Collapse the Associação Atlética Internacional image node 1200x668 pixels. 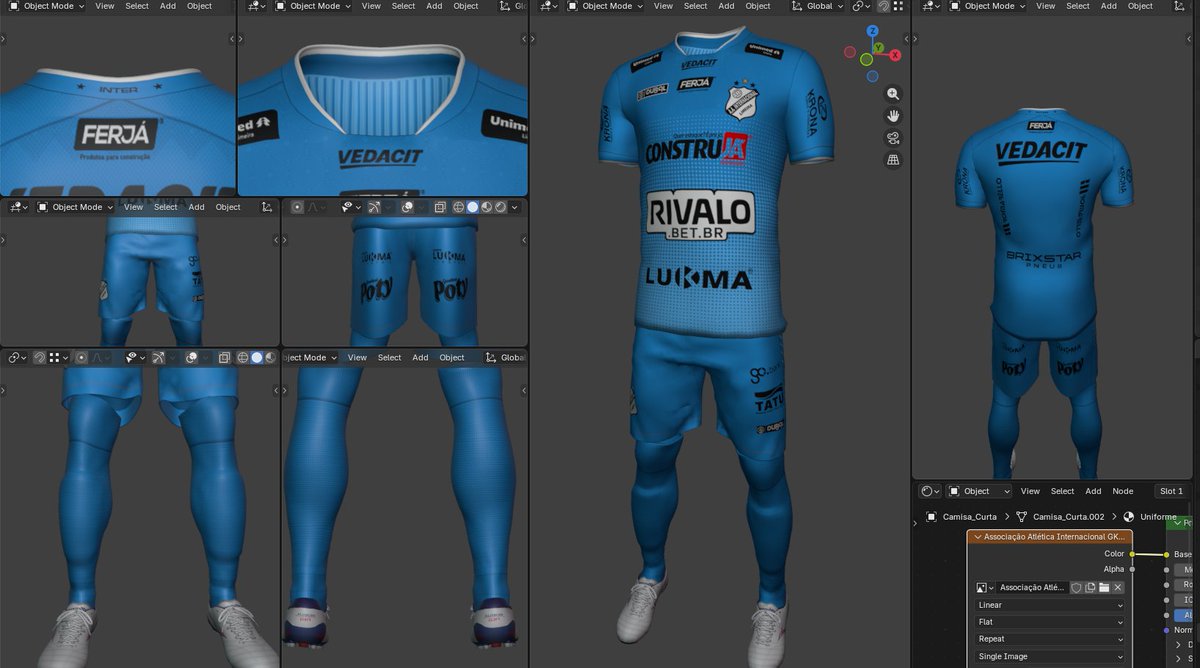977,537
